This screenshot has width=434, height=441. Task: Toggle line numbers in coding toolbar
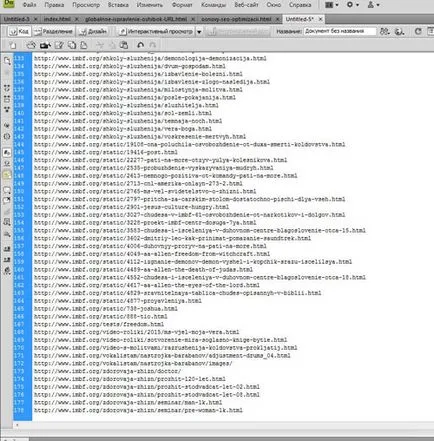[x=7, y=152]
